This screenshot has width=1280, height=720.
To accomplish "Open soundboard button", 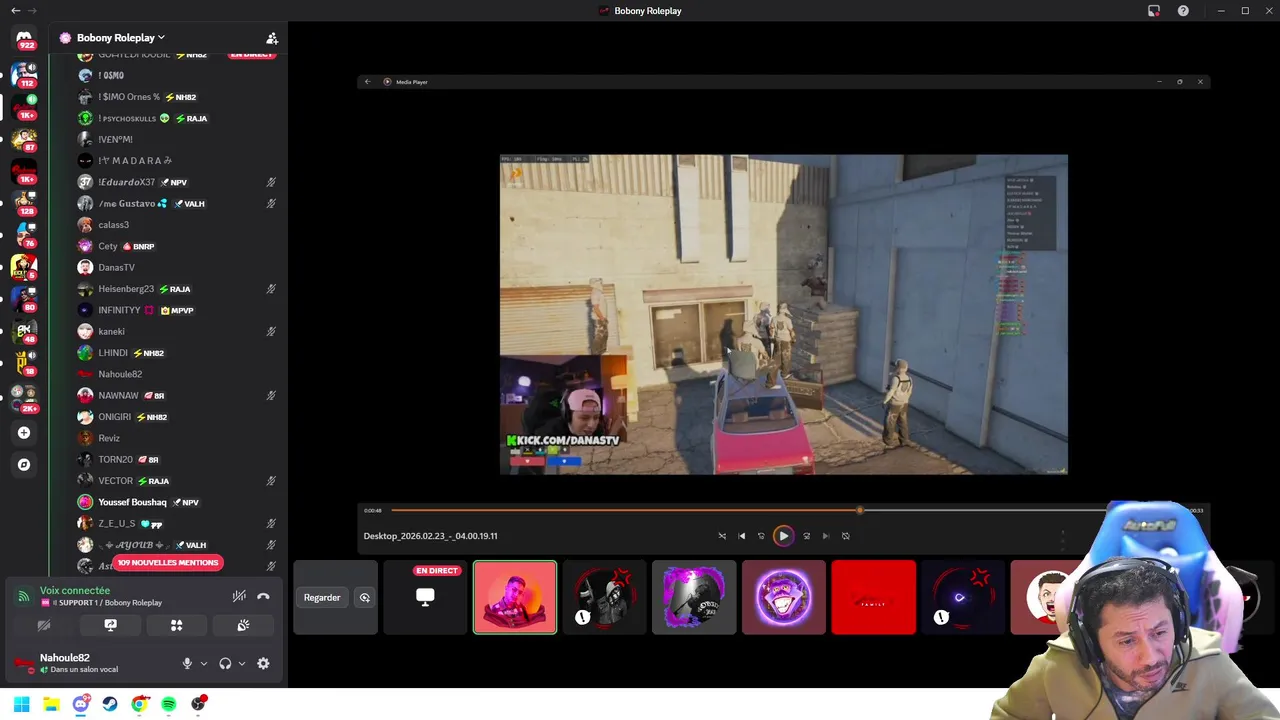I will (x=242, y=625).
